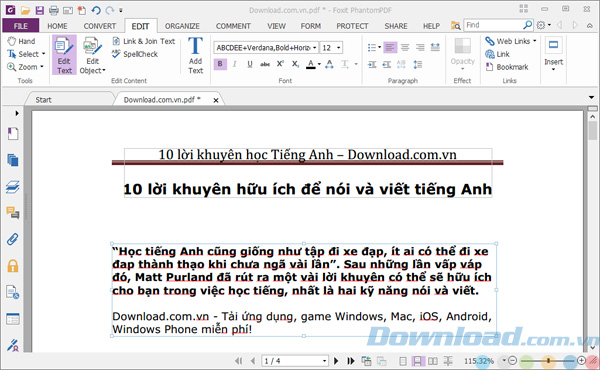Go to the next page
The width and height of the screenshot is (600, 370).
pos(336,361)
